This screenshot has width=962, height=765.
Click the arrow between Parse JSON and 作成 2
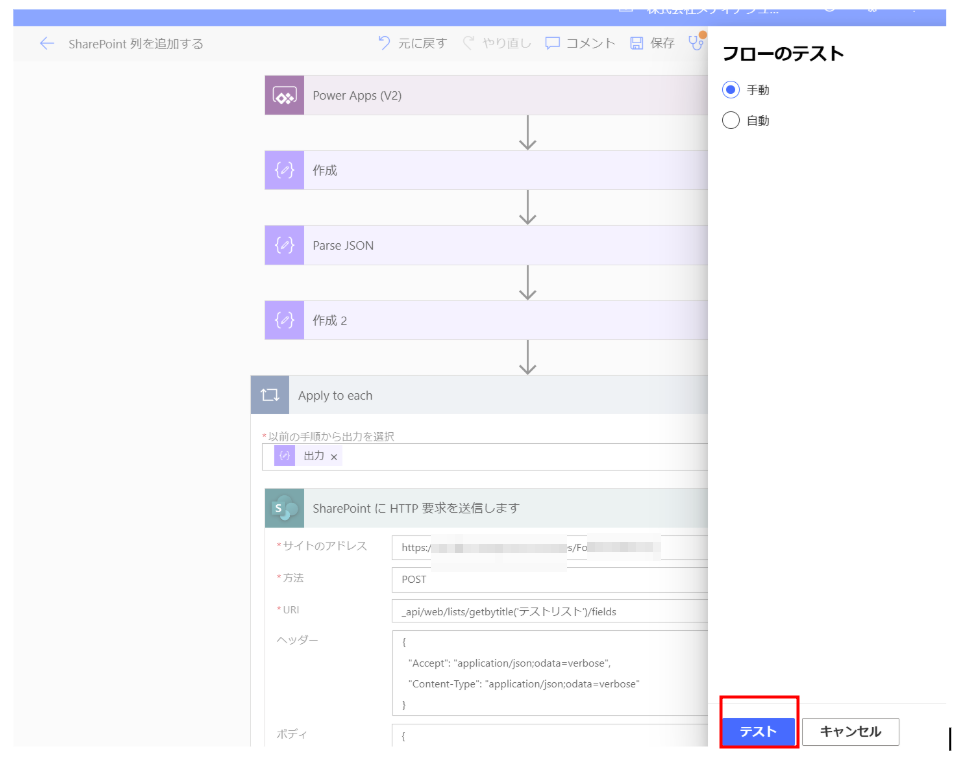(528, 282)
